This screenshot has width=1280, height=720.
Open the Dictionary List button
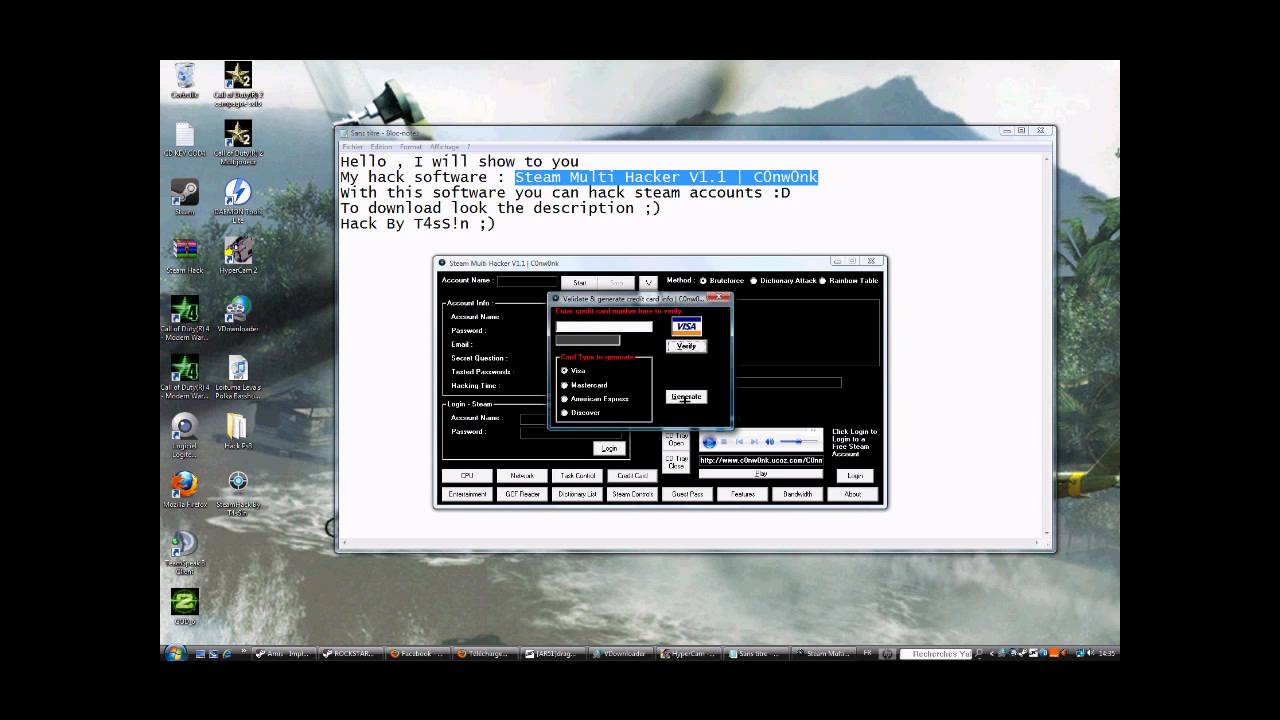tap(577, 494)
